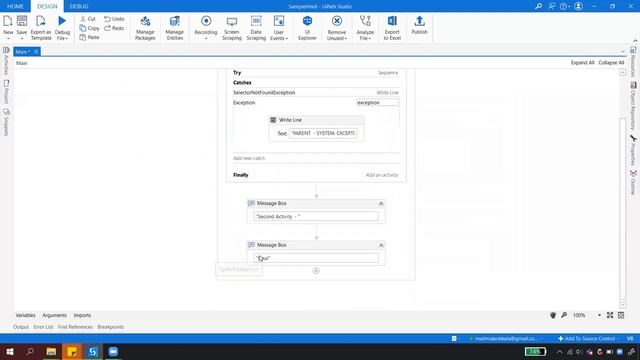Open Analyze File dropdown
640x360 pixels.
(365, 28)
